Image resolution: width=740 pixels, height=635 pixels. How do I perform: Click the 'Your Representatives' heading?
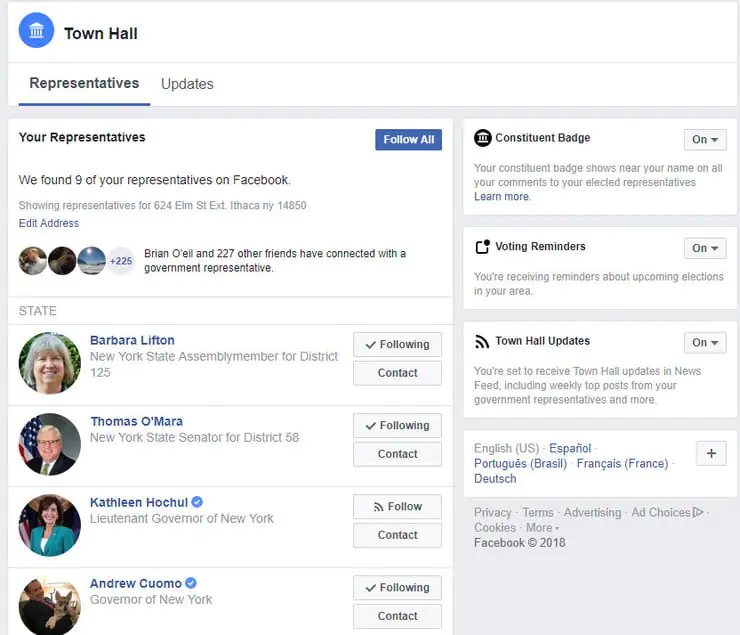click(82, 137)
